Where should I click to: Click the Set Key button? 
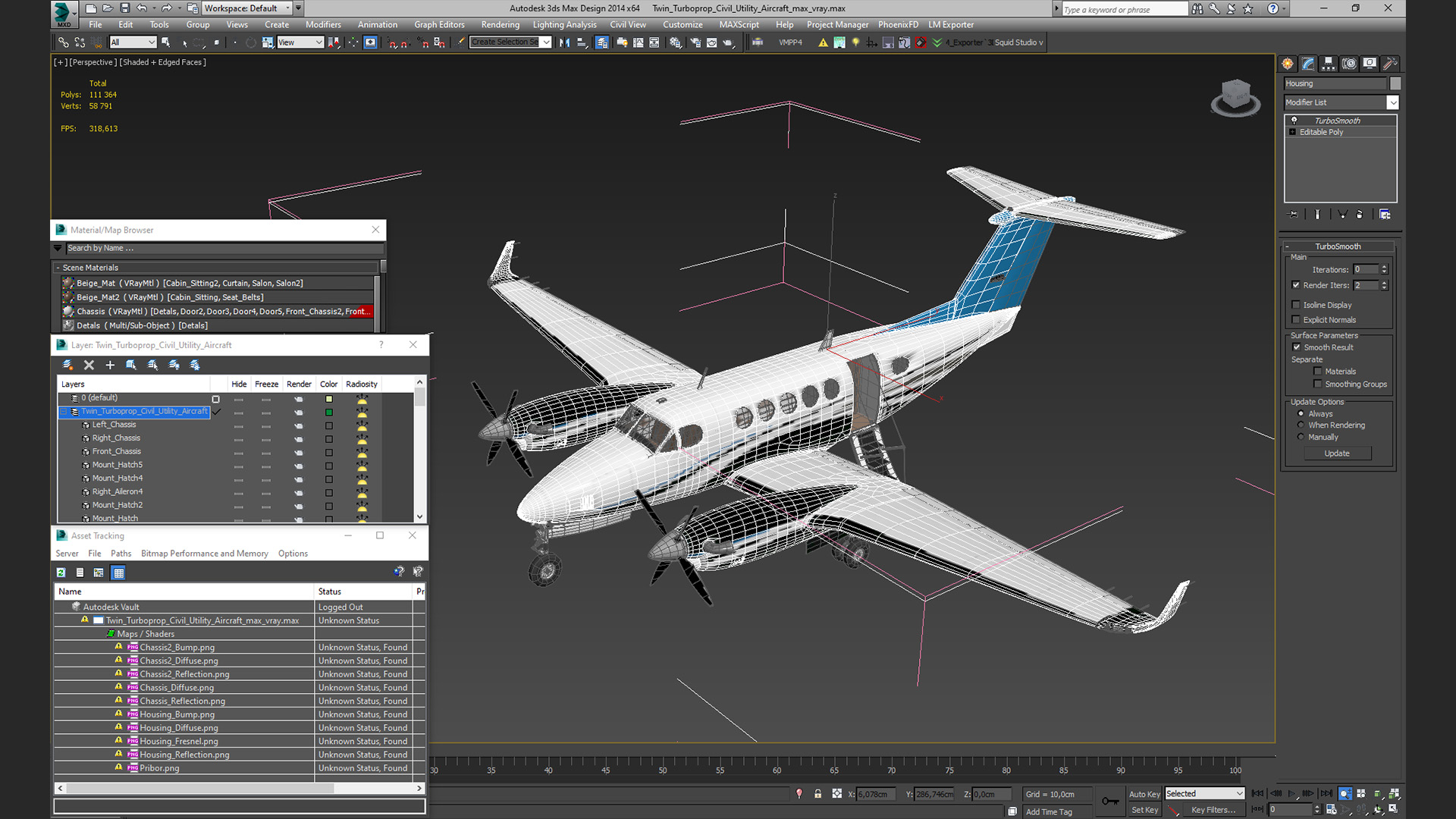(1144, 810)
